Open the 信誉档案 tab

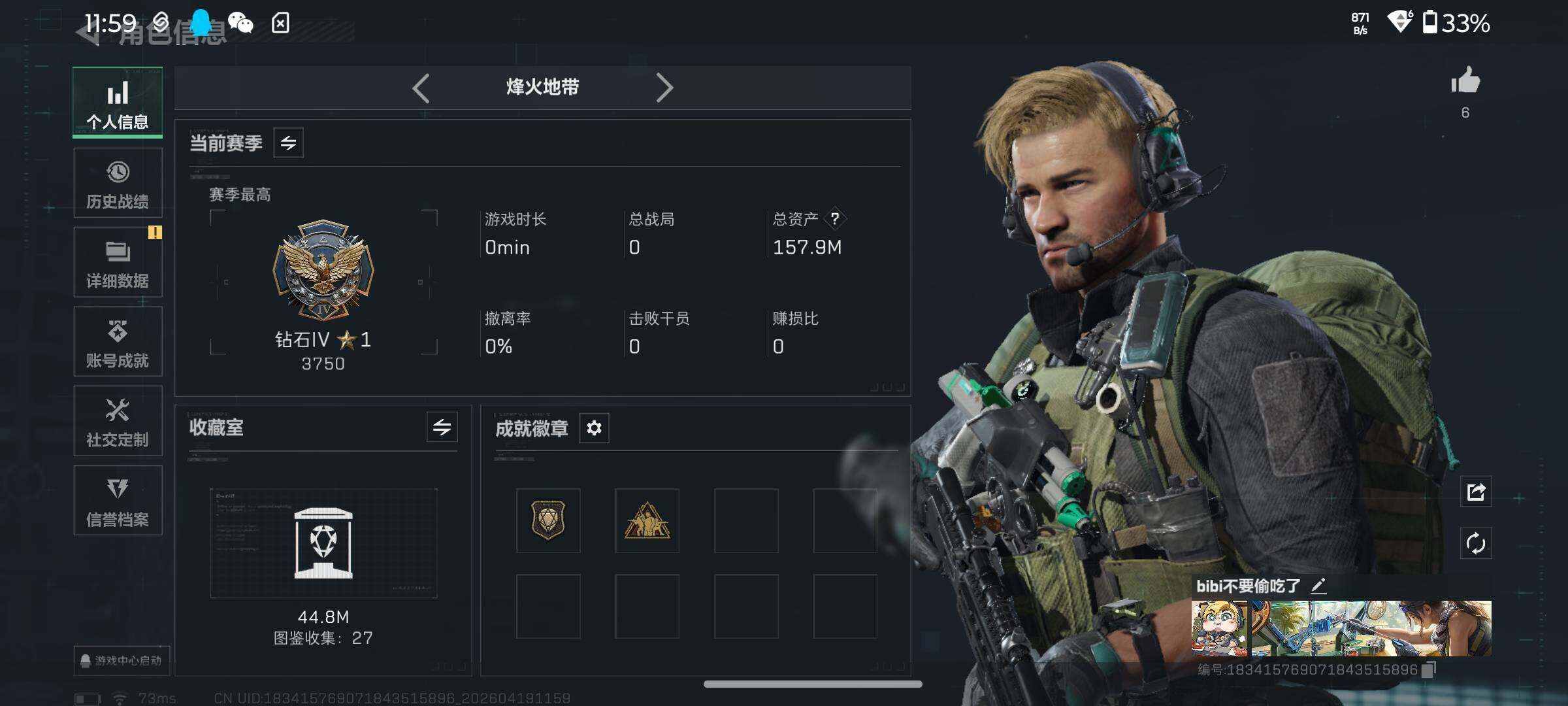coord(118,501)
